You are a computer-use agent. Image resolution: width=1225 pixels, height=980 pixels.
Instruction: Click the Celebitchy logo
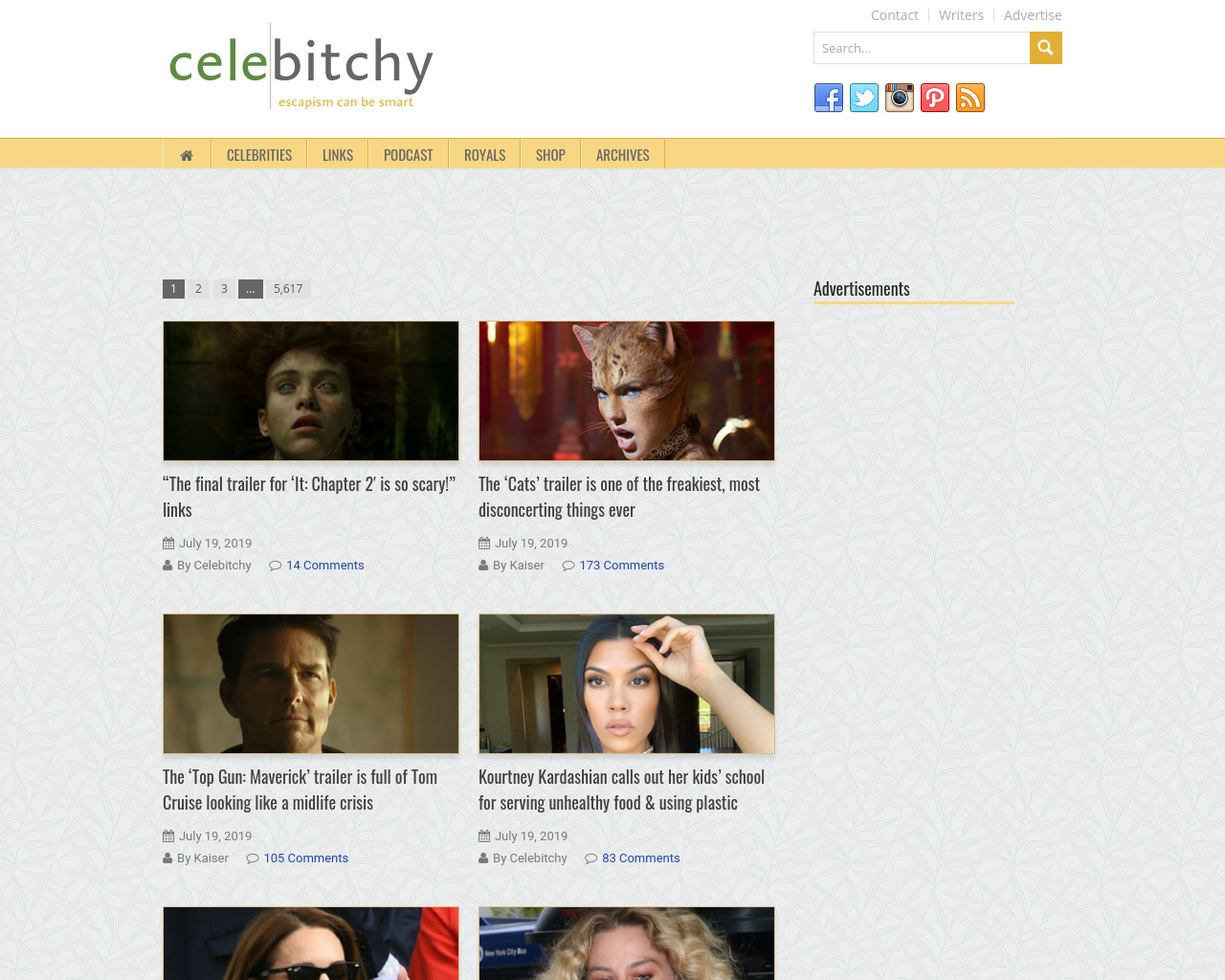[301, 67]
